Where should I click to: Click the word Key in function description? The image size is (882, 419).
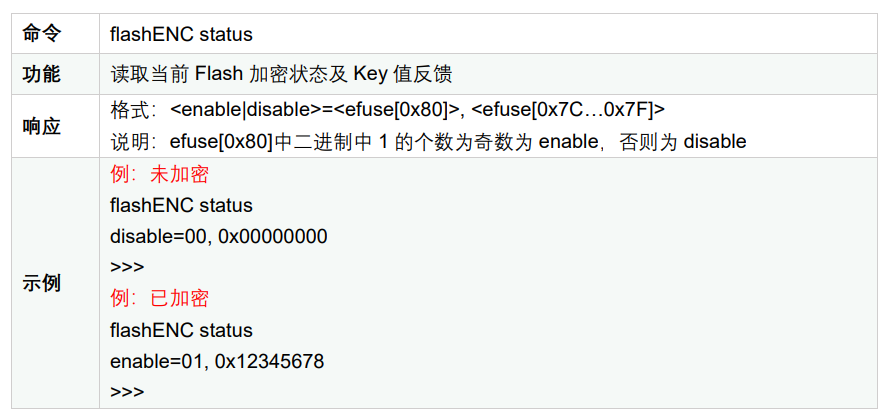tap(370, 74)
